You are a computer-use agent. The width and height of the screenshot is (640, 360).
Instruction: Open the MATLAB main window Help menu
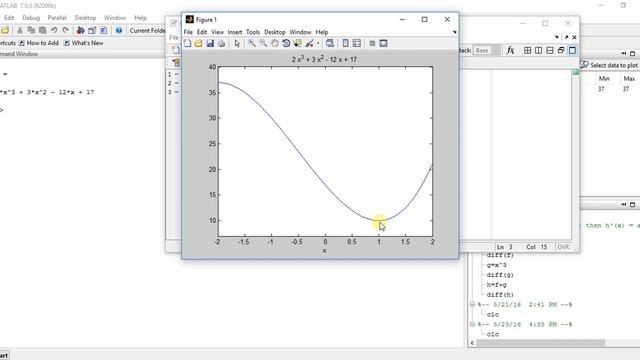[140, 18]
